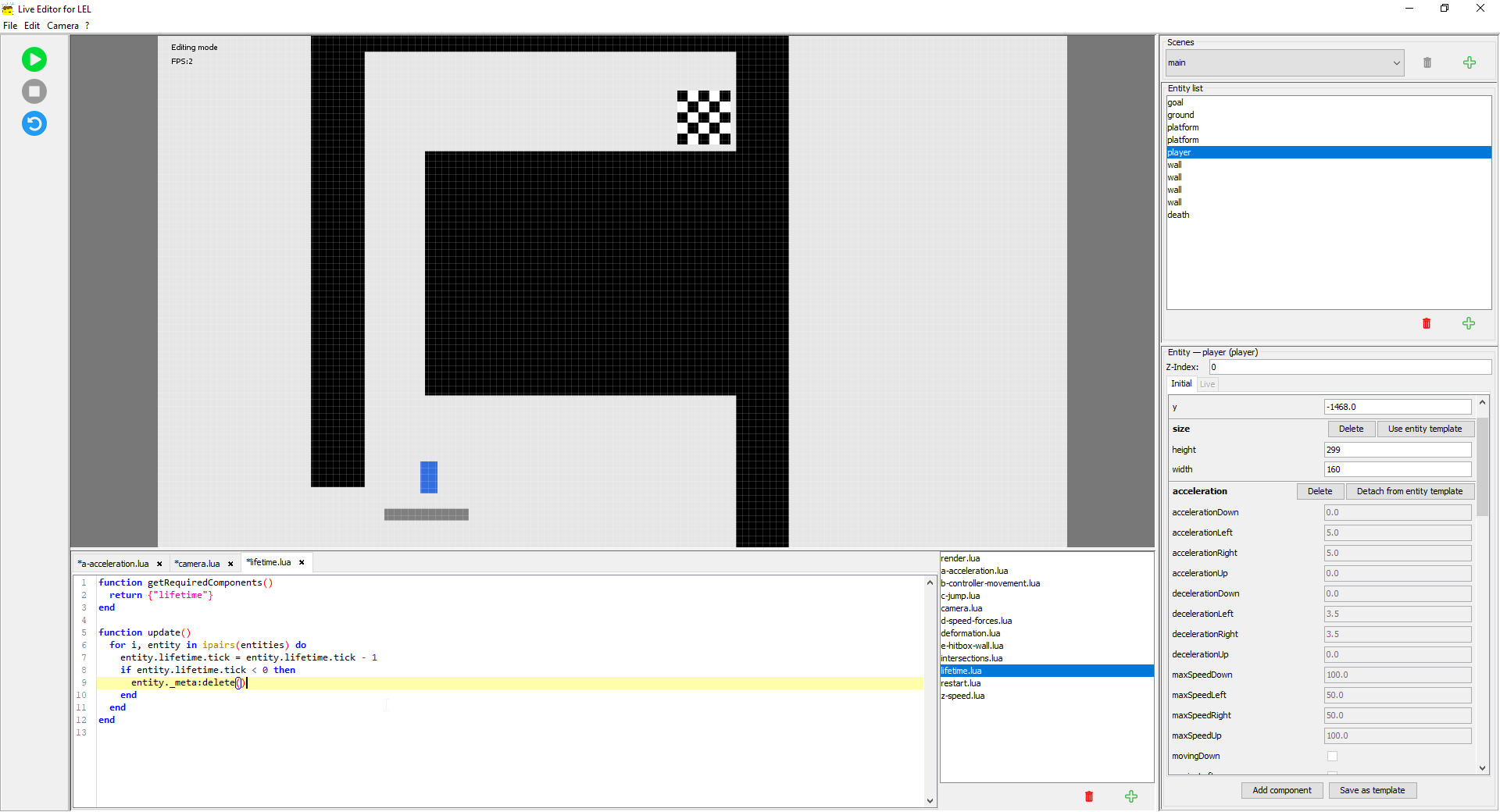This screenshot has width=1500, height=812.
Task: Add a new scene with the plus icon
Action: pyautogui.click(x=1469, y=62)
